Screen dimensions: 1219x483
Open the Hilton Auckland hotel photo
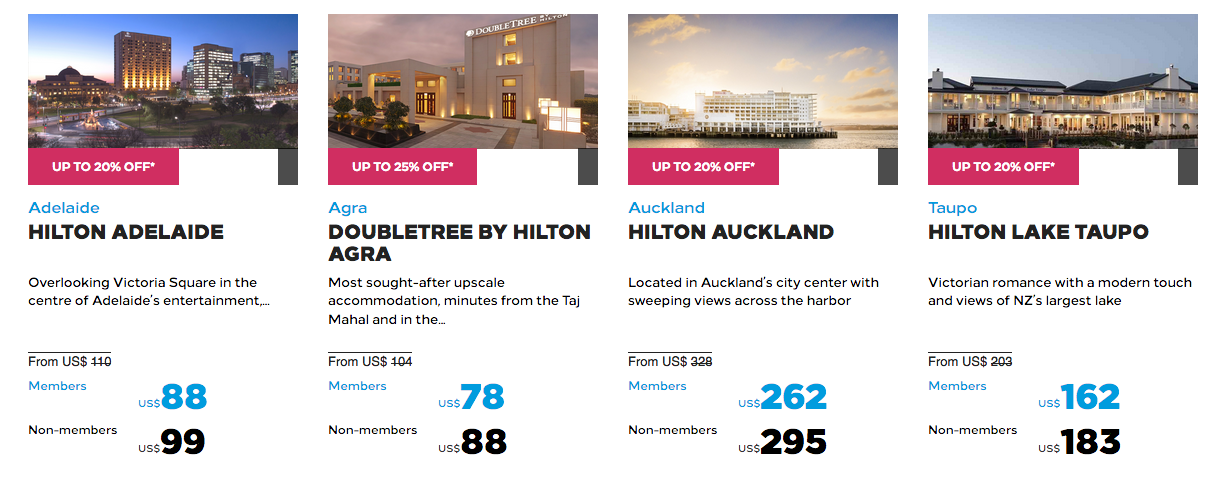pos(763,81)
